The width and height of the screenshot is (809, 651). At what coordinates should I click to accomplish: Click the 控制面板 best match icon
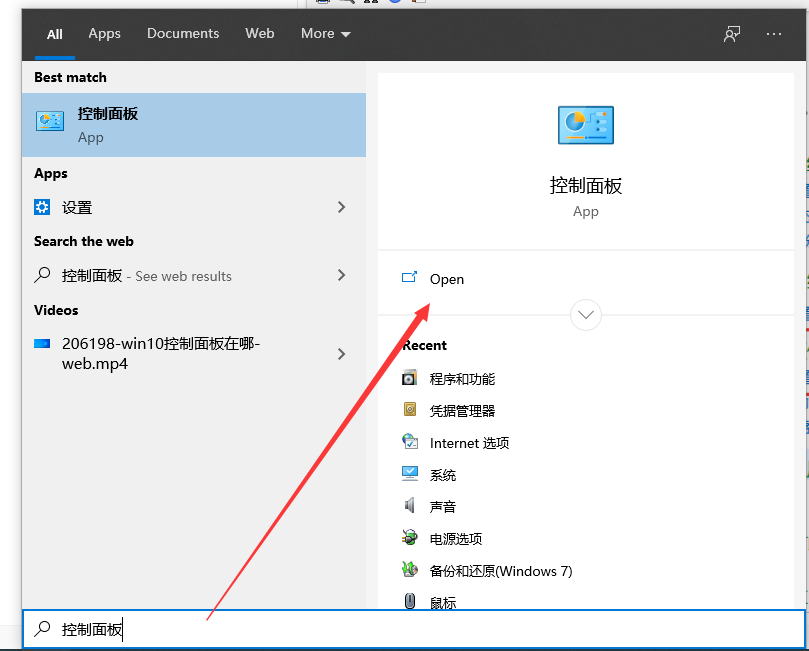pos(50,121)
